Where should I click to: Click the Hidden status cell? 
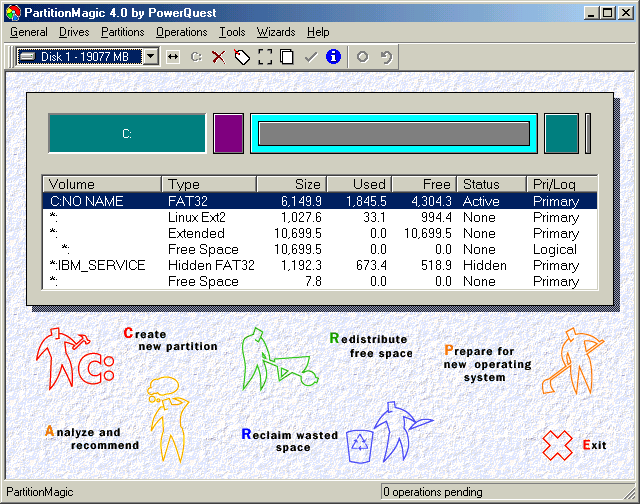coord(484,265)
